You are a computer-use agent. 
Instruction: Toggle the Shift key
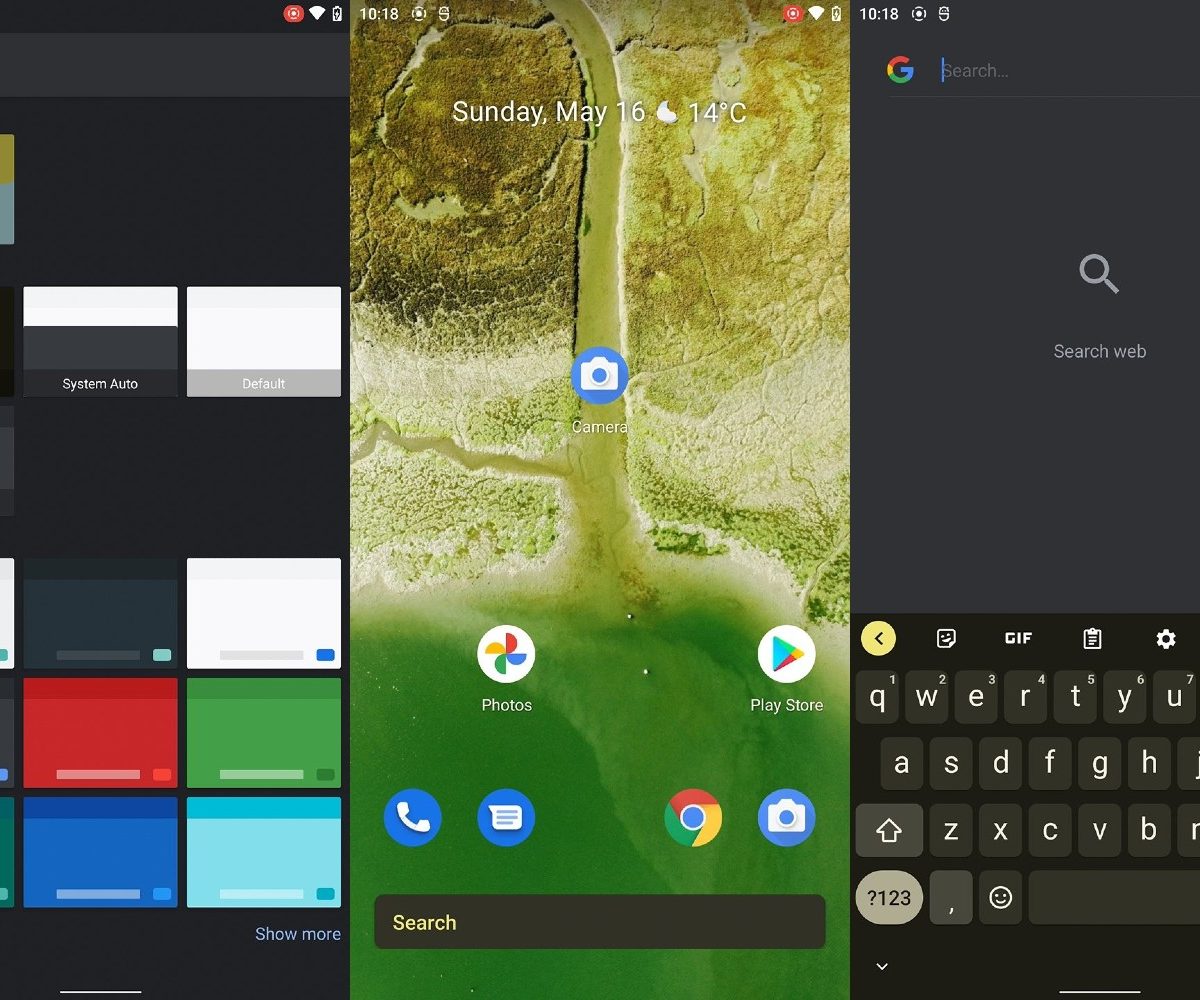[x=889, y=831]
